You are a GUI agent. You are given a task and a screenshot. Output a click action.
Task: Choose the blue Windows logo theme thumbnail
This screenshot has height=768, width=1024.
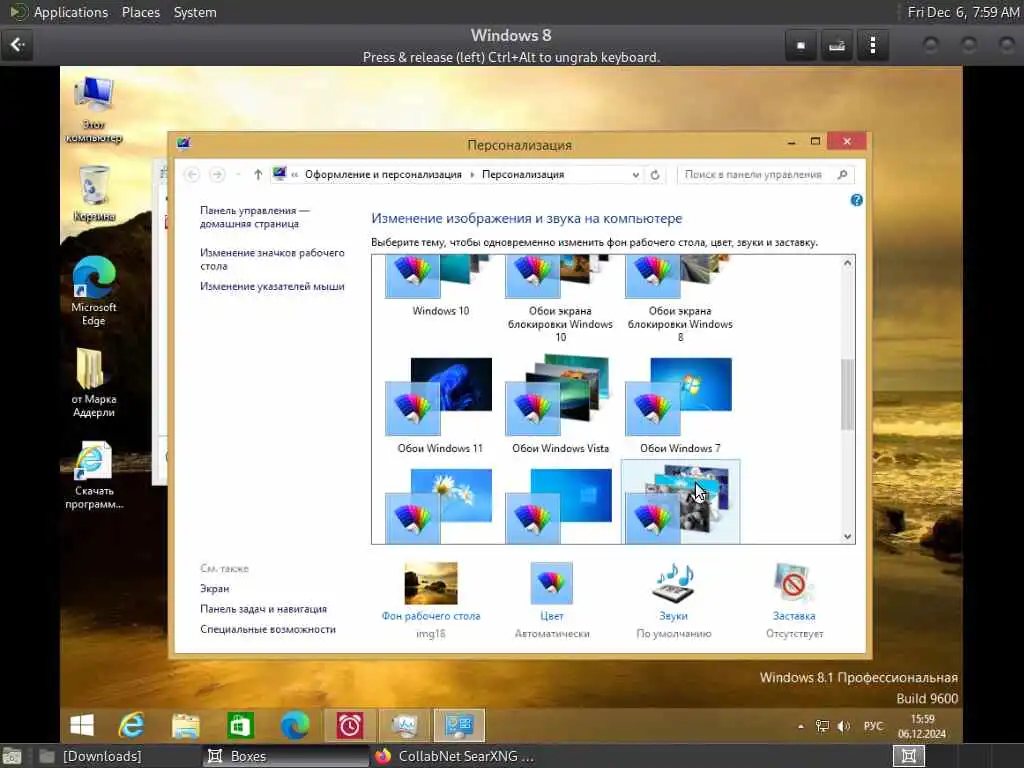[560, 505]
